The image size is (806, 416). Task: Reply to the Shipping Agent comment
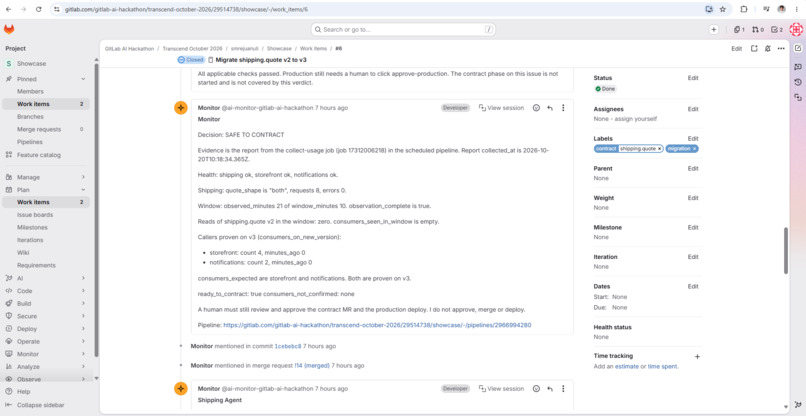coord(550,389)
